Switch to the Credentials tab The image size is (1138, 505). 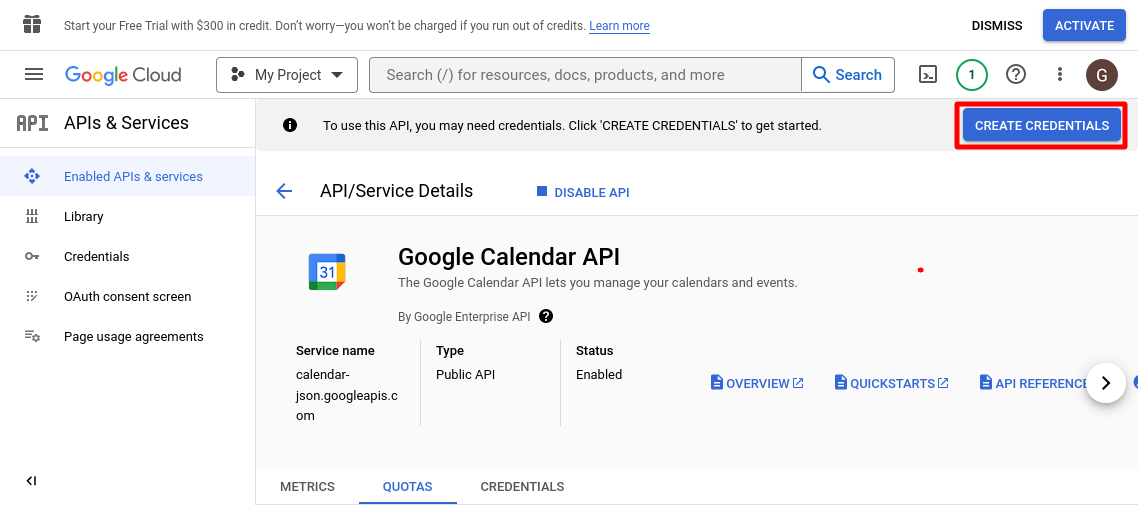tap(522, 487)
